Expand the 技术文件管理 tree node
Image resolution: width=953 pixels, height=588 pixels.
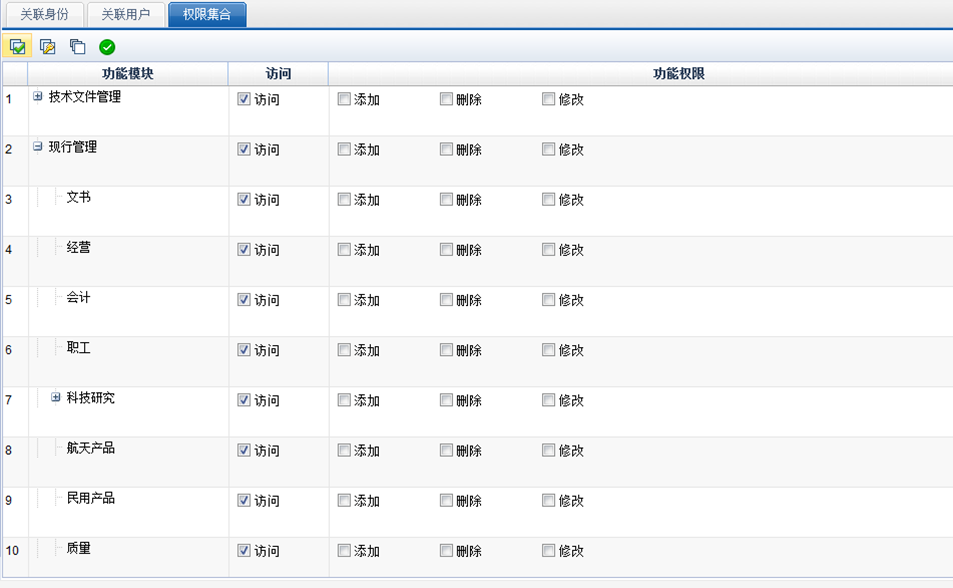38,97
